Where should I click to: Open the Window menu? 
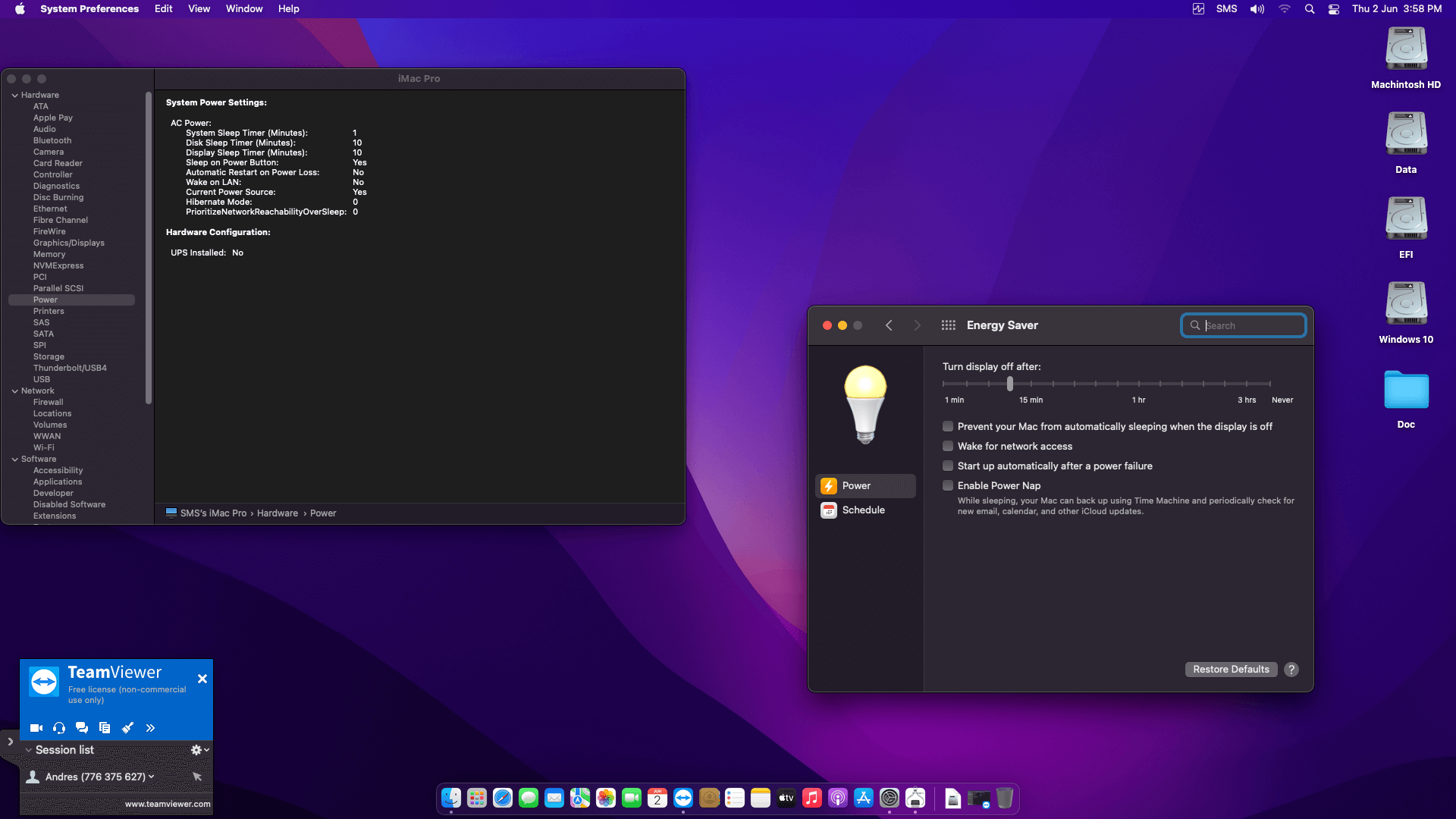click(x=243, y=9)
